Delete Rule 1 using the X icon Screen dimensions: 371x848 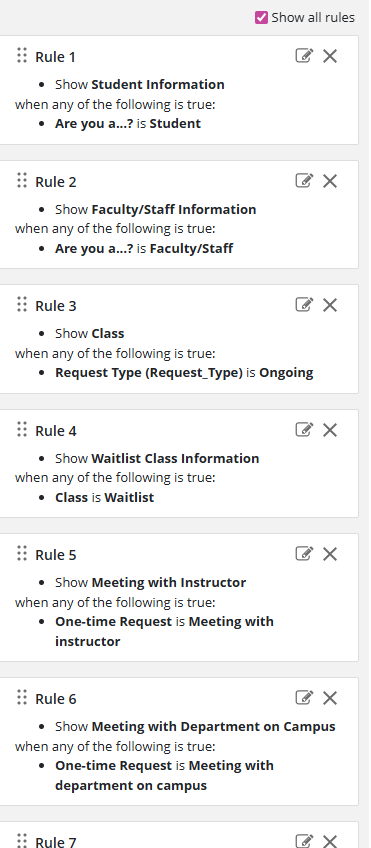[x=330, y=56]
